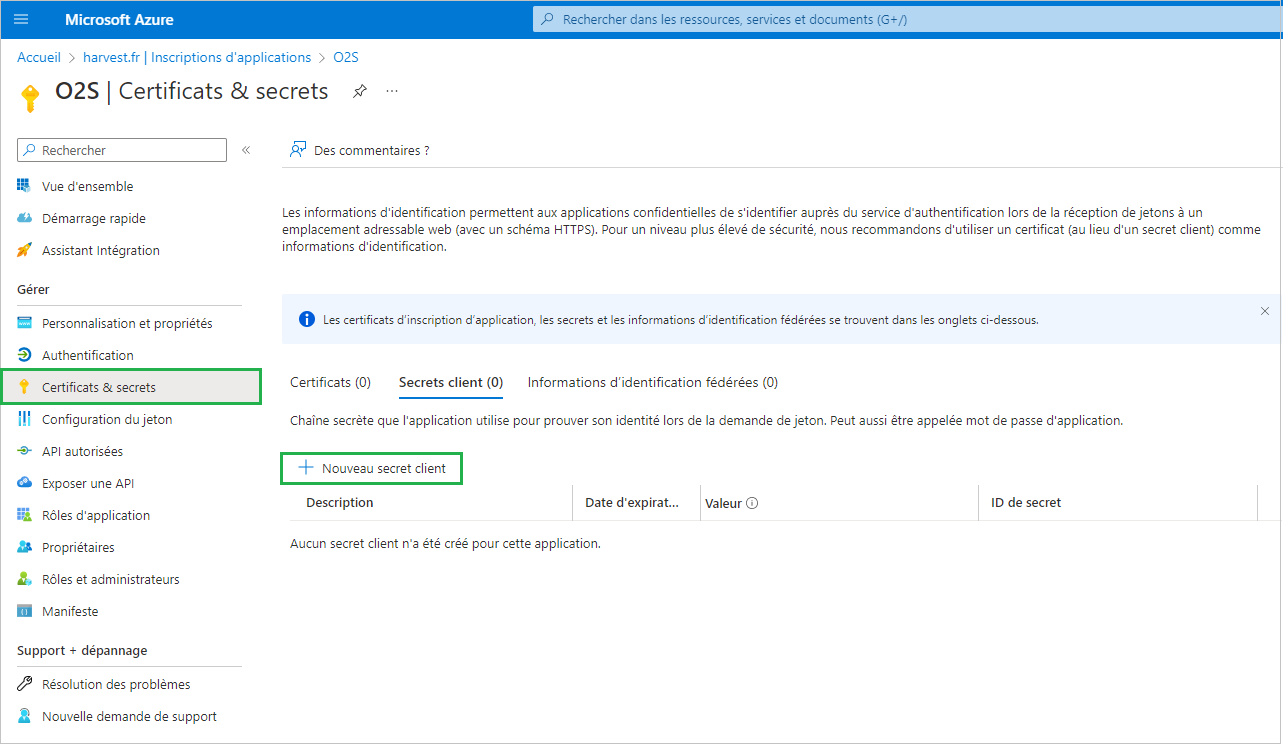Open the ellipsis more options next to title
Image resolution: width=1283 pixels, height=747 pixels.
pyautogui.click(x=392, y=91)
